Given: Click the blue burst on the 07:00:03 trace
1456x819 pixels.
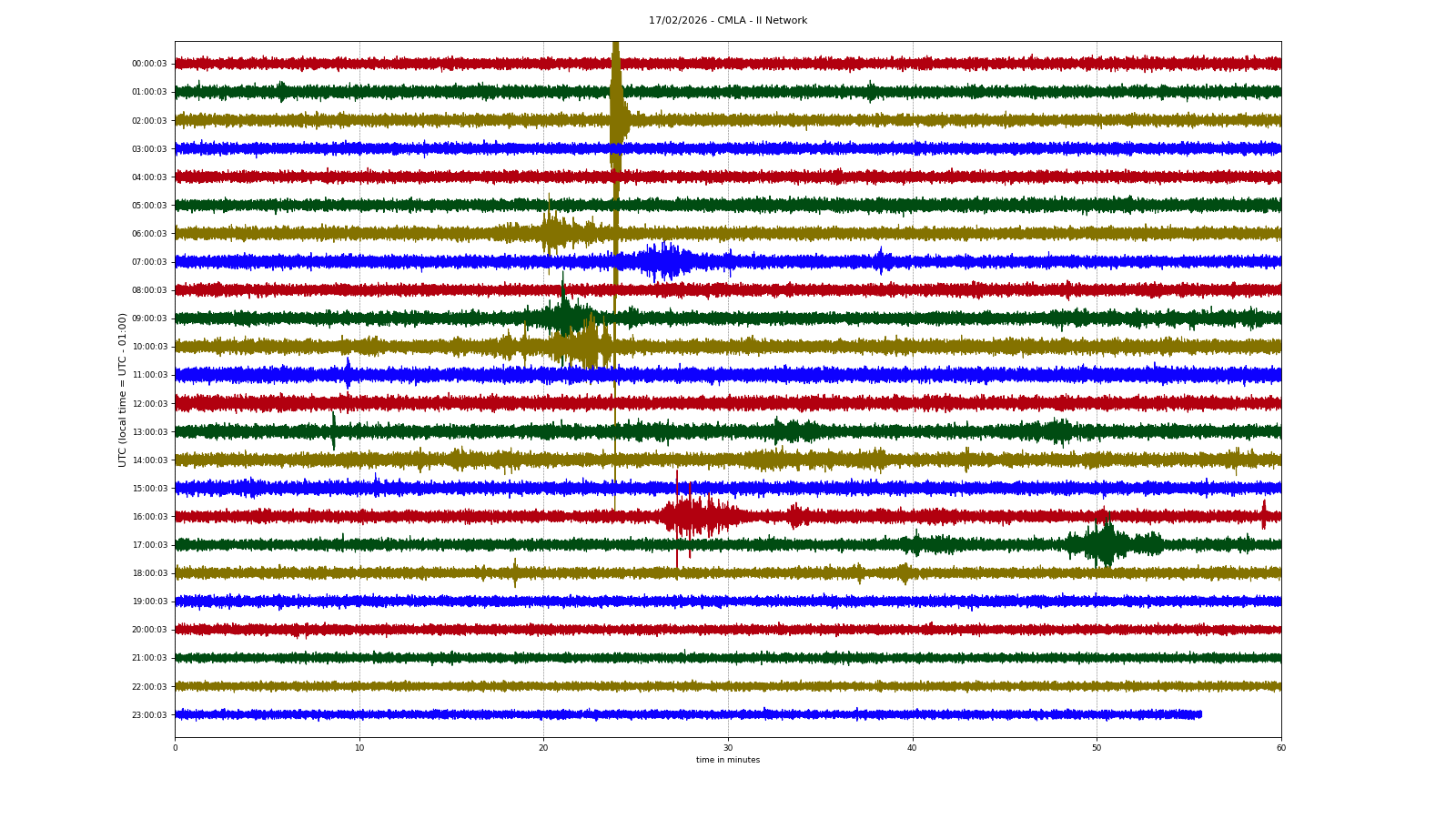Looking at the screenshot, I should (x=664, y=261).
